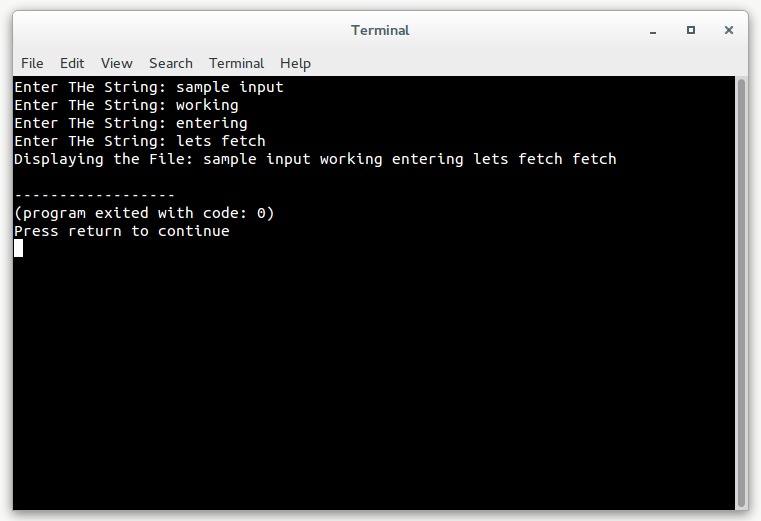The width and height of the screenshot is (761, 521).
Task: Click the 'sample input' text on first line
Action: 230,87
